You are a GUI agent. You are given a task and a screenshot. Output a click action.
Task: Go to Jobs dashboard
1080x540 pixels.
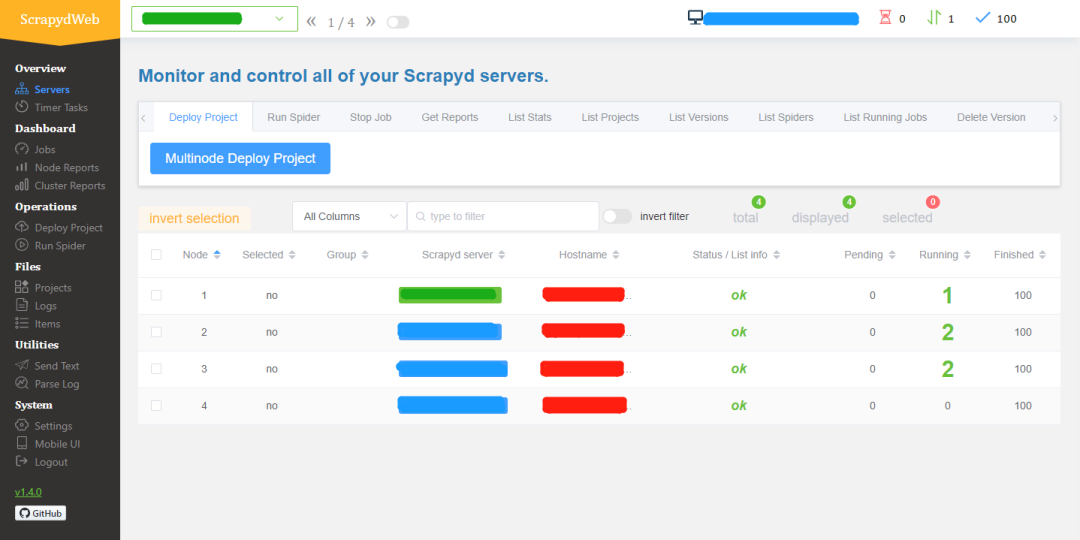(35, 149)
